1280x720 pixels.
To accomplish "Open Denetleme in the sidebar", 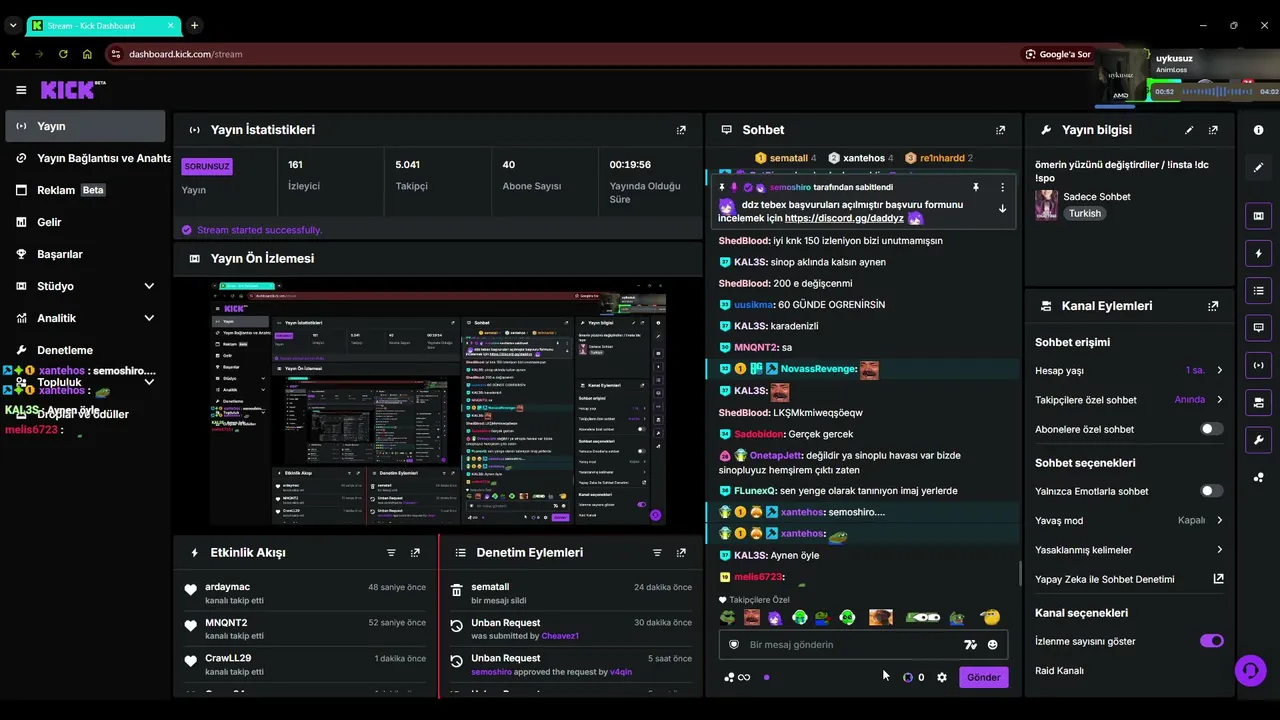I will point(85,350).
